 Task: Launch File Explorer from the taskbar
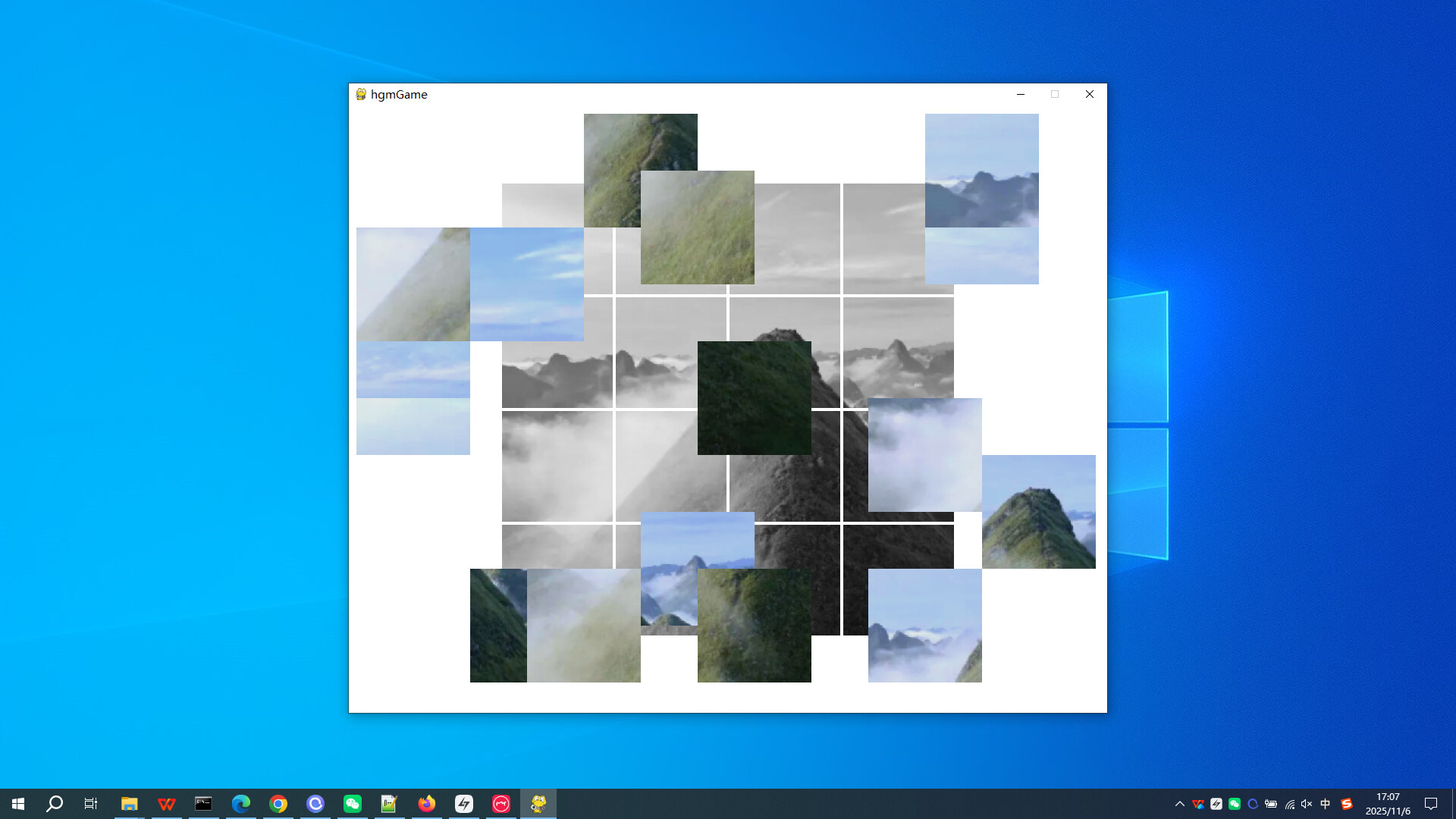click(129, 803)
